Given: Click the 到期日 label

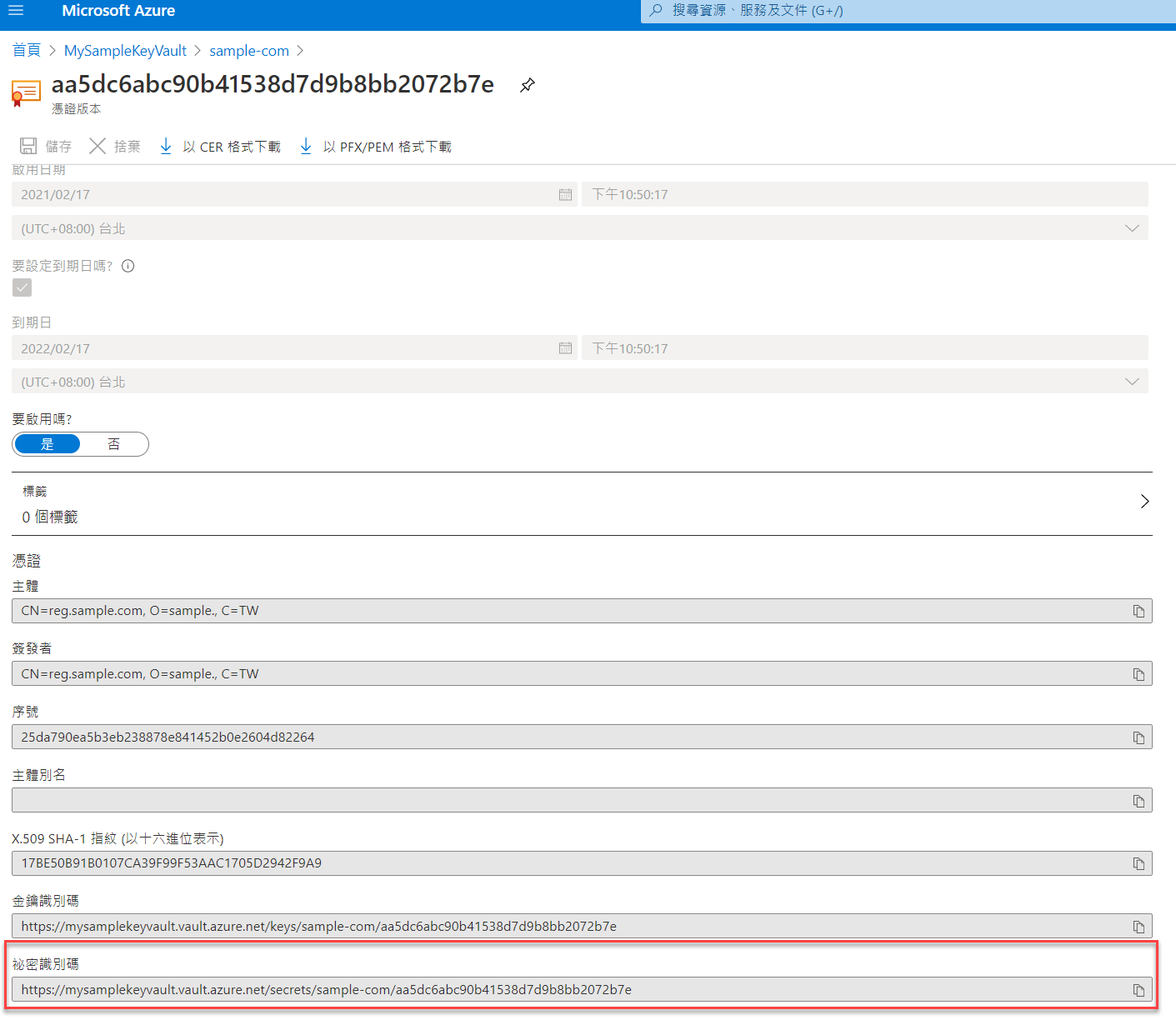Looking at the screenshot, I should pyautogui.click(x=32, y=322).
